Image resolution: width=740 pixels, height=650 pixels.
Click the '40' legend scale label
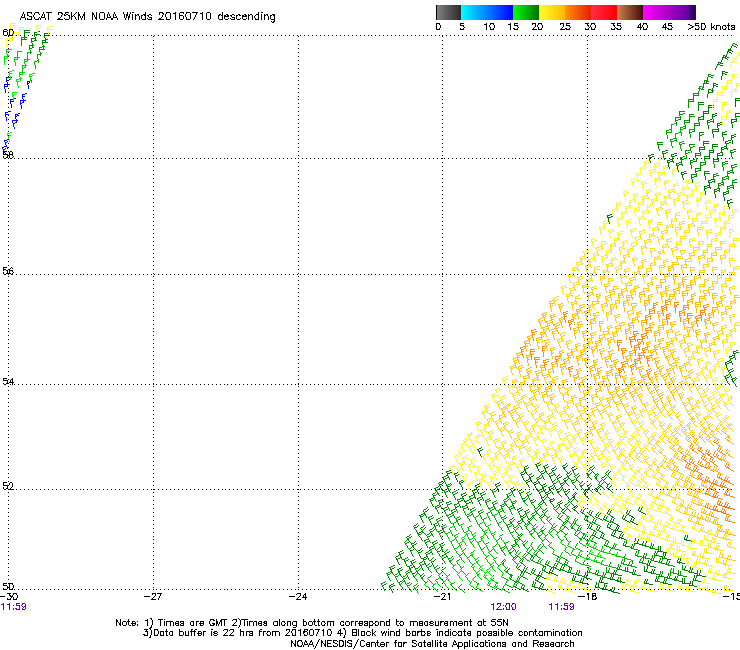coord(642,27)
